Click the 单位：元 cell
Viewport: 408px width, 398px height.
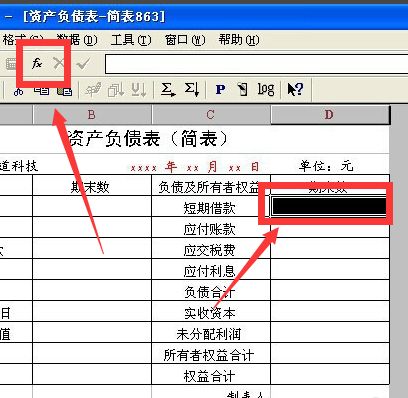[326, 166]
